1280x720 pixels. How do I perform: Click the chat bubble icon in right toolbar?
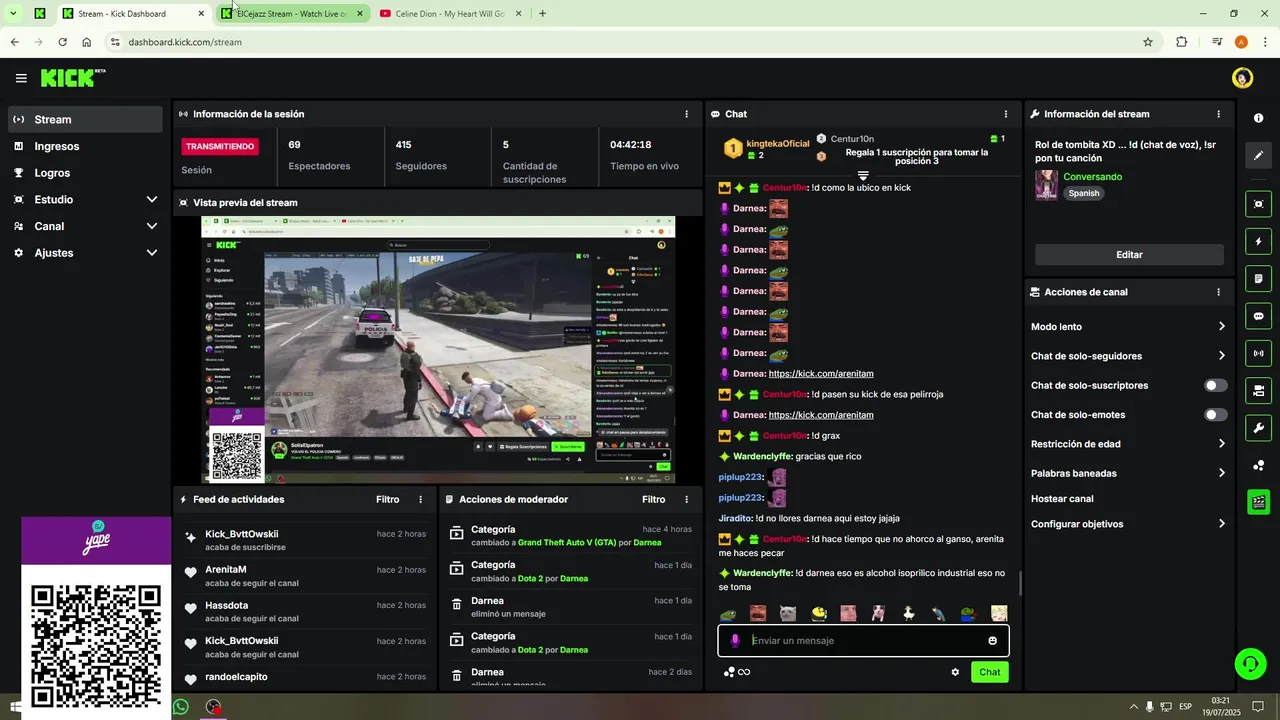(1258, 316)
